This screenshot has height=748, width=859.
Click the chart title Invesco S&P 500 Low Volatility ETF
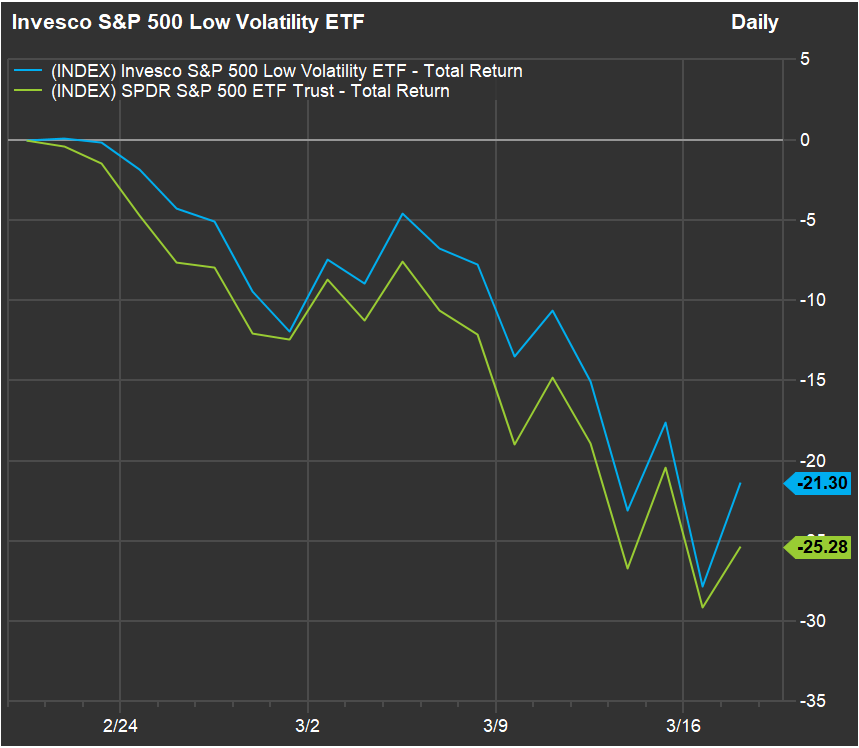[x=188, y=22]
